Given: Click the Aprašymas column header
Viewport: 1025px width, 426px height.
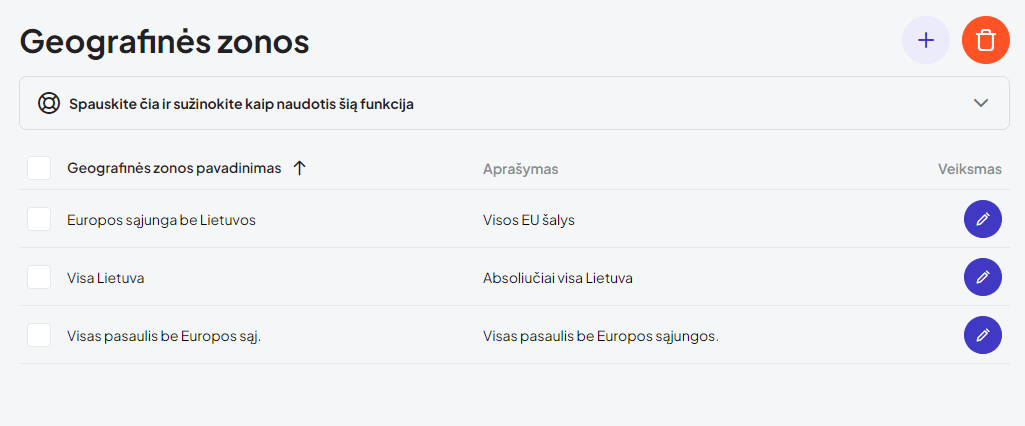Looking at the screenshot, I should (520, 169).
